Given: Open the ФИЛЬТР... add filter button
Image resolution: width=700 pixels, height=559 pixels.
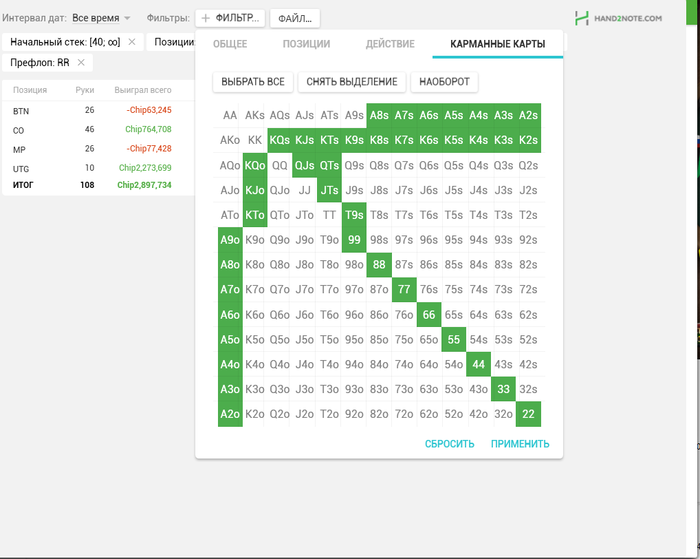Looking at the screenshot, I should tap(230, 18).
